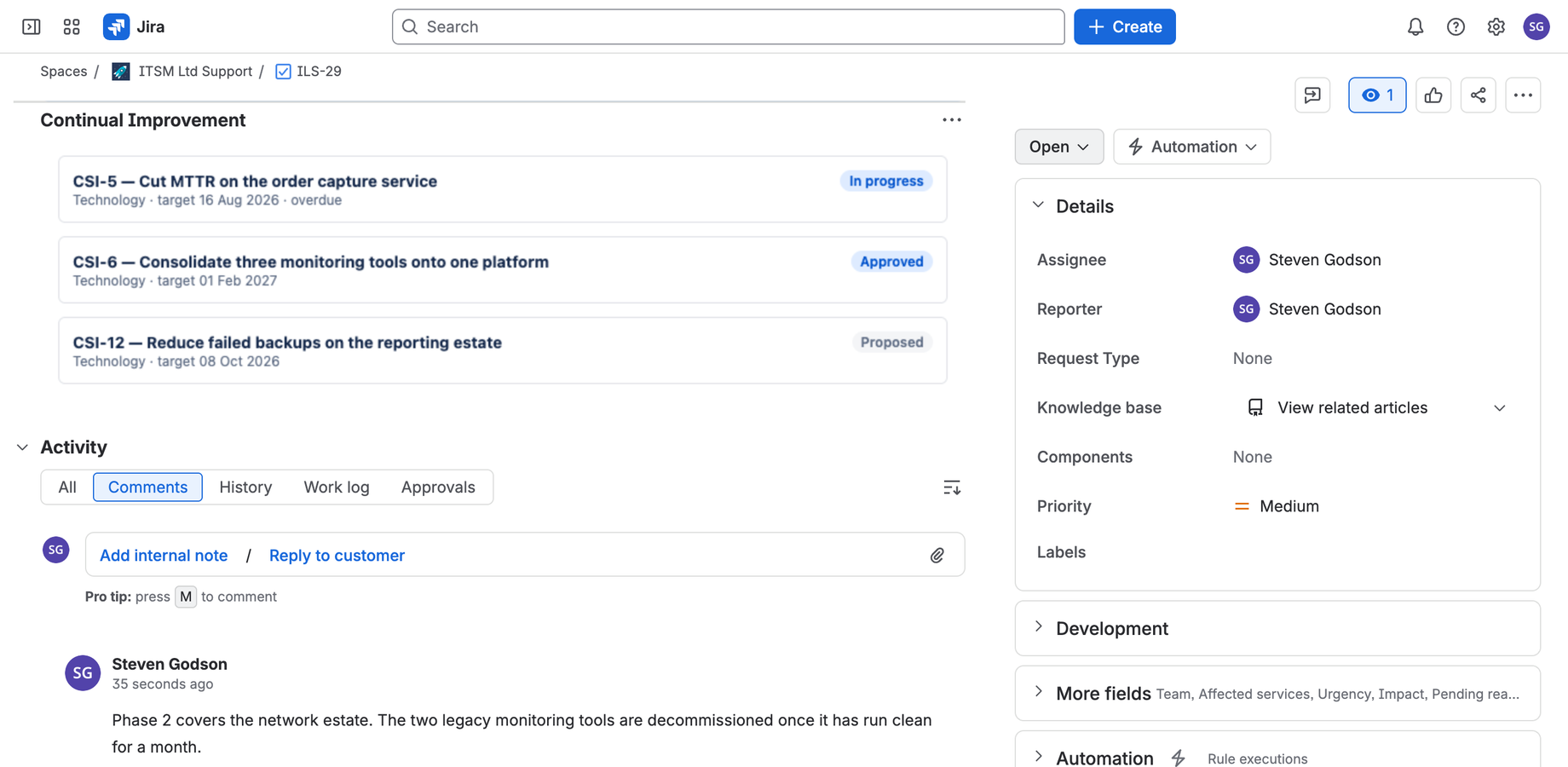Open the SG profile avatar in the header
The width and height of the screenshot is (1568, 767).
tap(1536, 26)
